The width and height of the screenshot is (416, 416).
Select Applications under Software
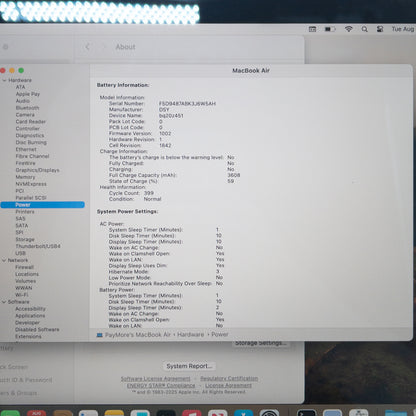tap(30, 315)
